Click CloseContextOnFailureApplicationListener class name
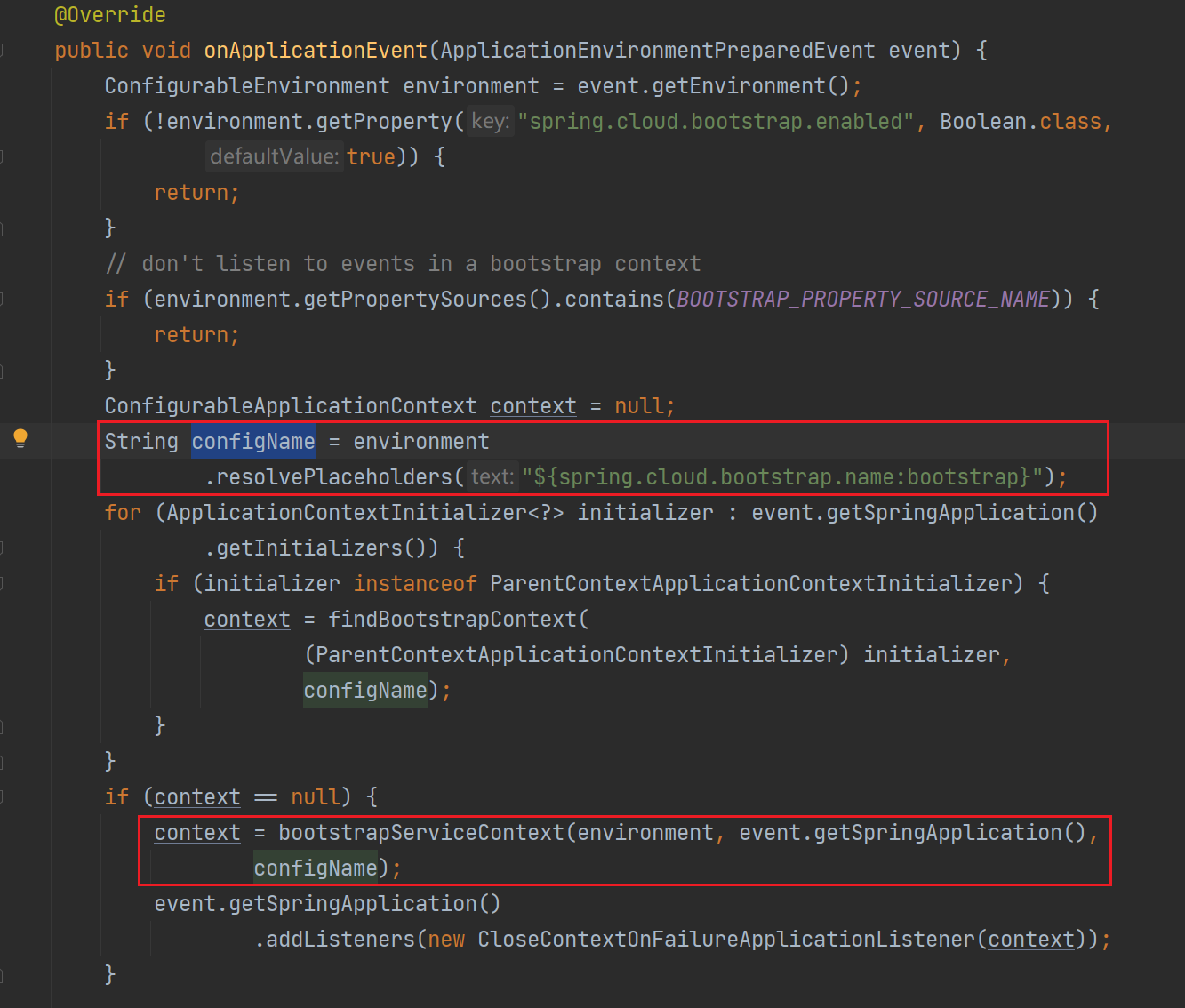This screenshot has height=1008, width=1185. (x=726, y=940)
